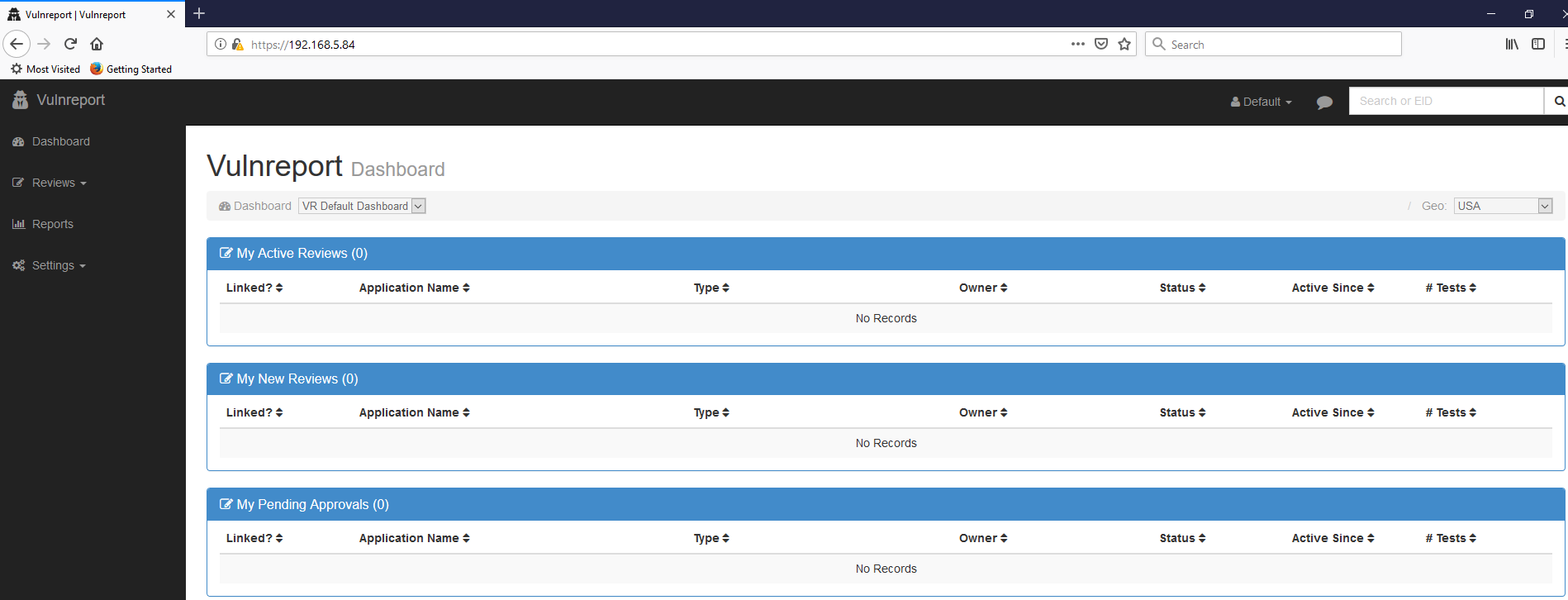Click the magnifier search button in header

(x=1558, y=101)
